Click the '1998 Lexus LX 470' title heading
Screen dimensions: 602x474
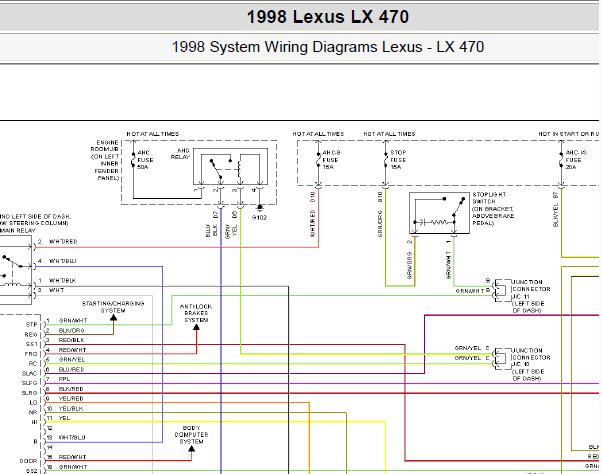click(x=327, y=17)
